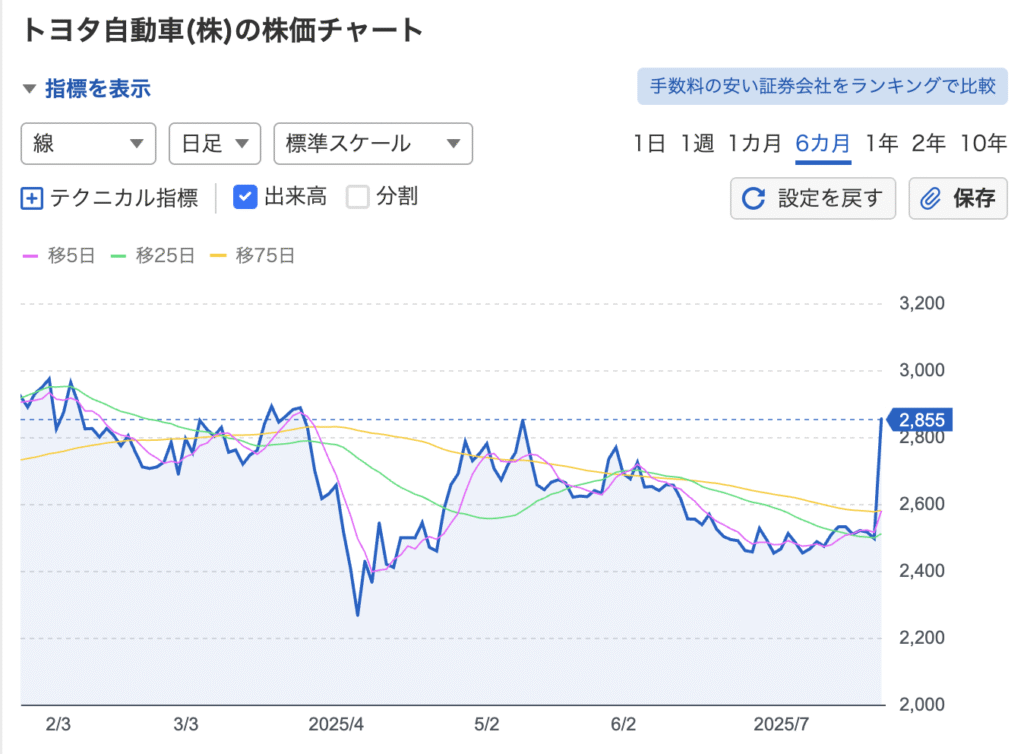The width and height of the screenshot is (1024, 754).
Task: Open the 日足 interval dropdown
Action: pos(215,144)
